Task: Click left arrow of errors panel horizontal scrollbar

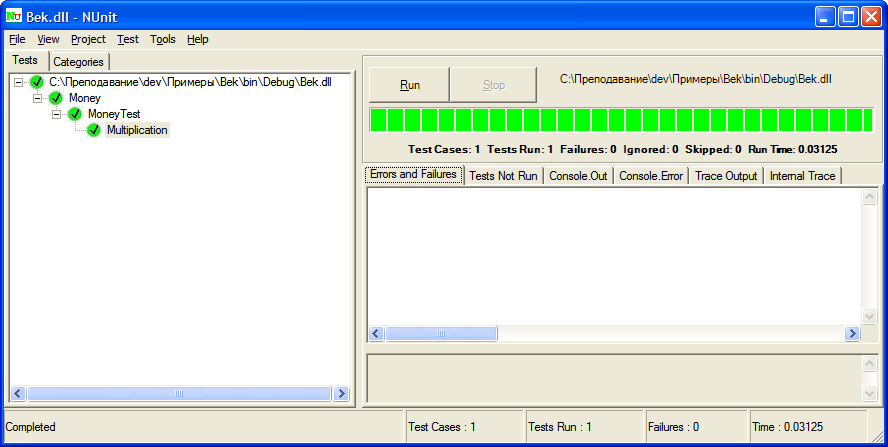Action: [x=376, y=334]
